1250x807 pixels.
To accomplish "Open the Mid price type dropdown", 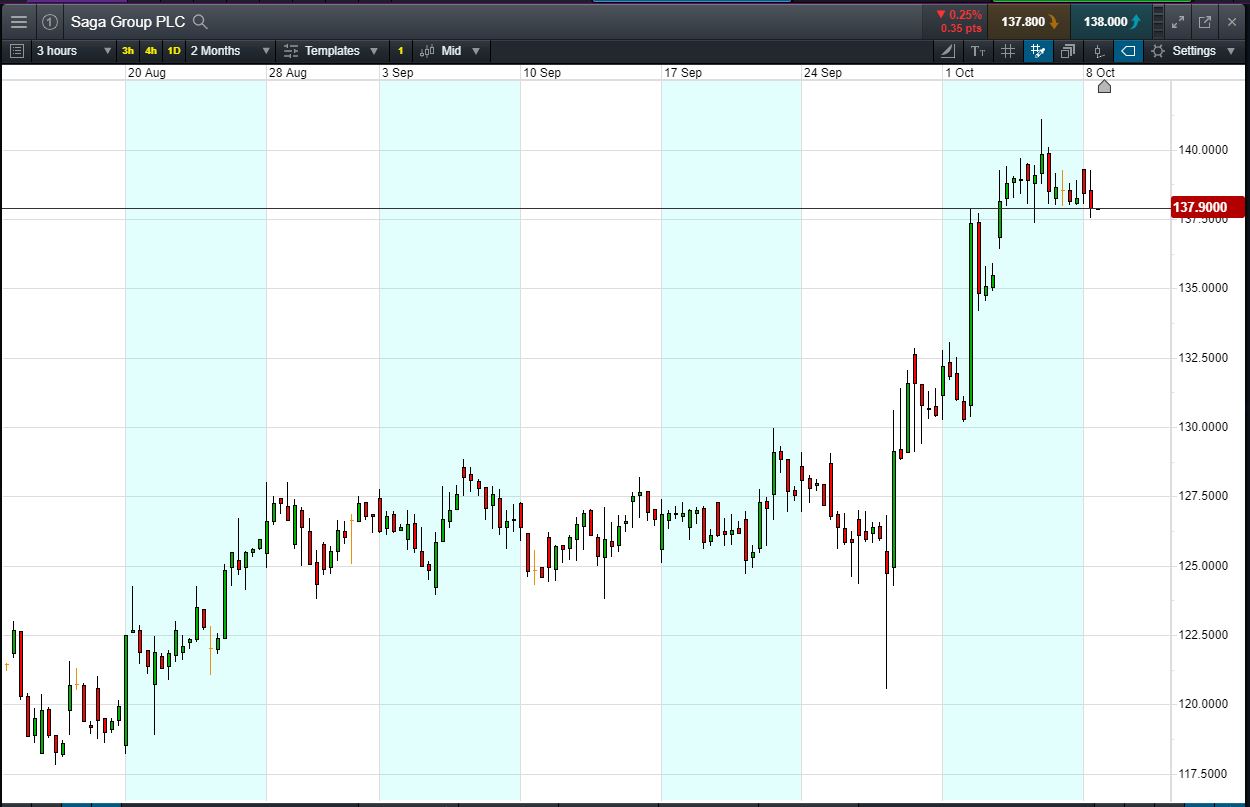I will pyautogui.click(x=451, y=50).
